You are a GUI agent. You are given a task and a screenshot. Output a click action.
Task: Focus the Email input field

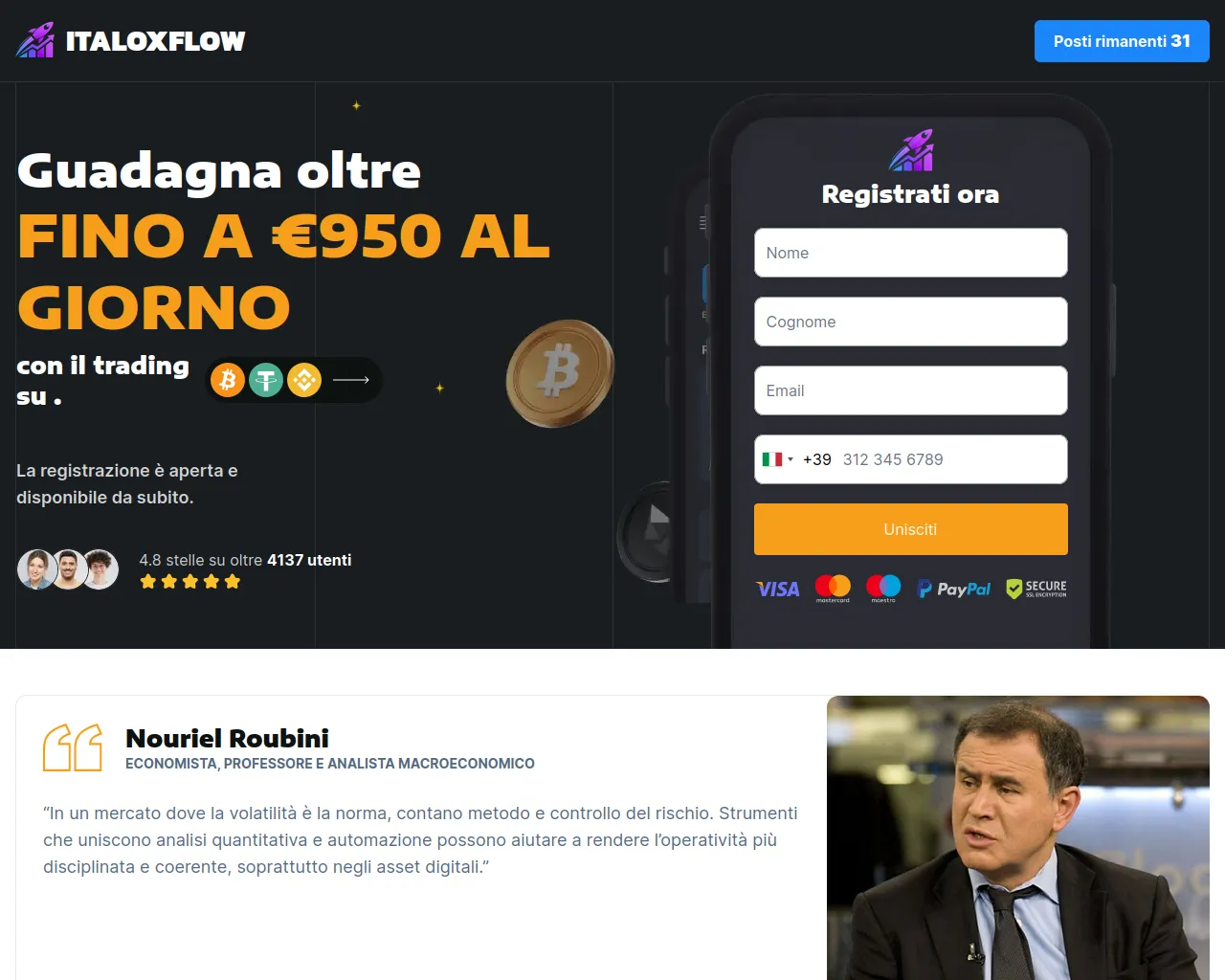pos(911,390)
